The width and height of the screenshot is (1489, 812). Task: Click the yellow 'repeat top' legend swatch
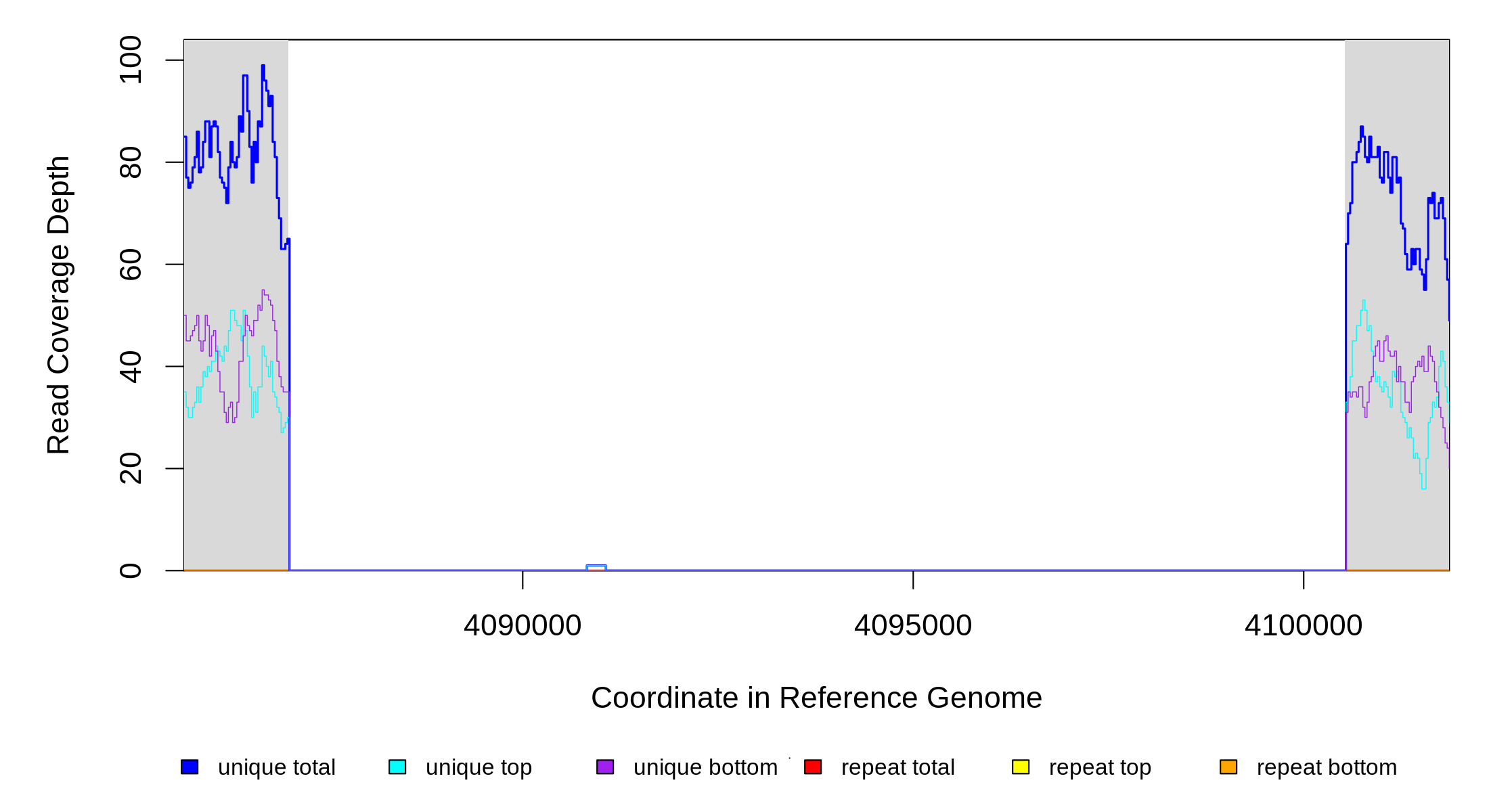click(x=1021, y=767)
